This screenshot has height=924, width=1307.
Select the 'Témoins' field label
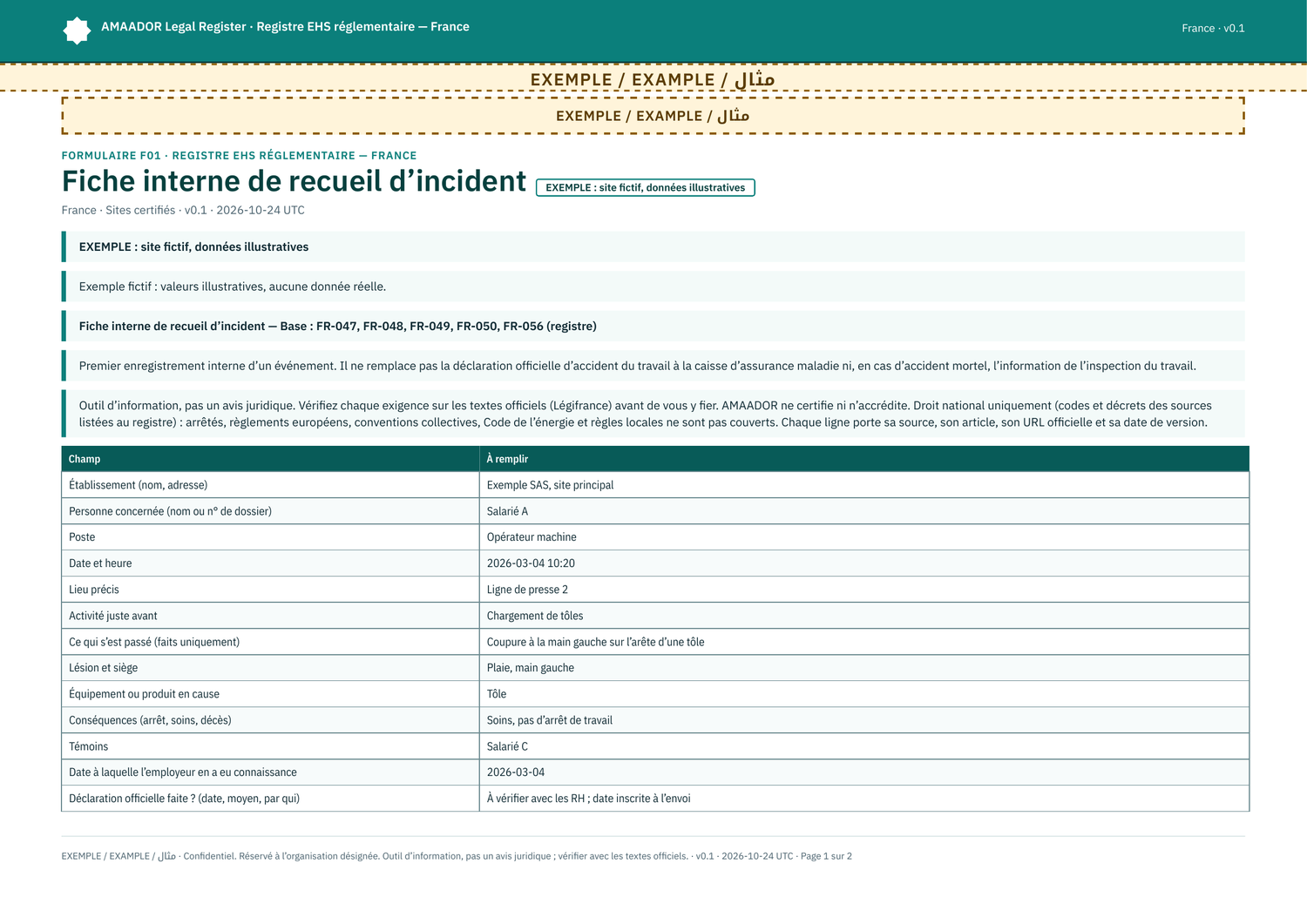(x=89, y=746)
